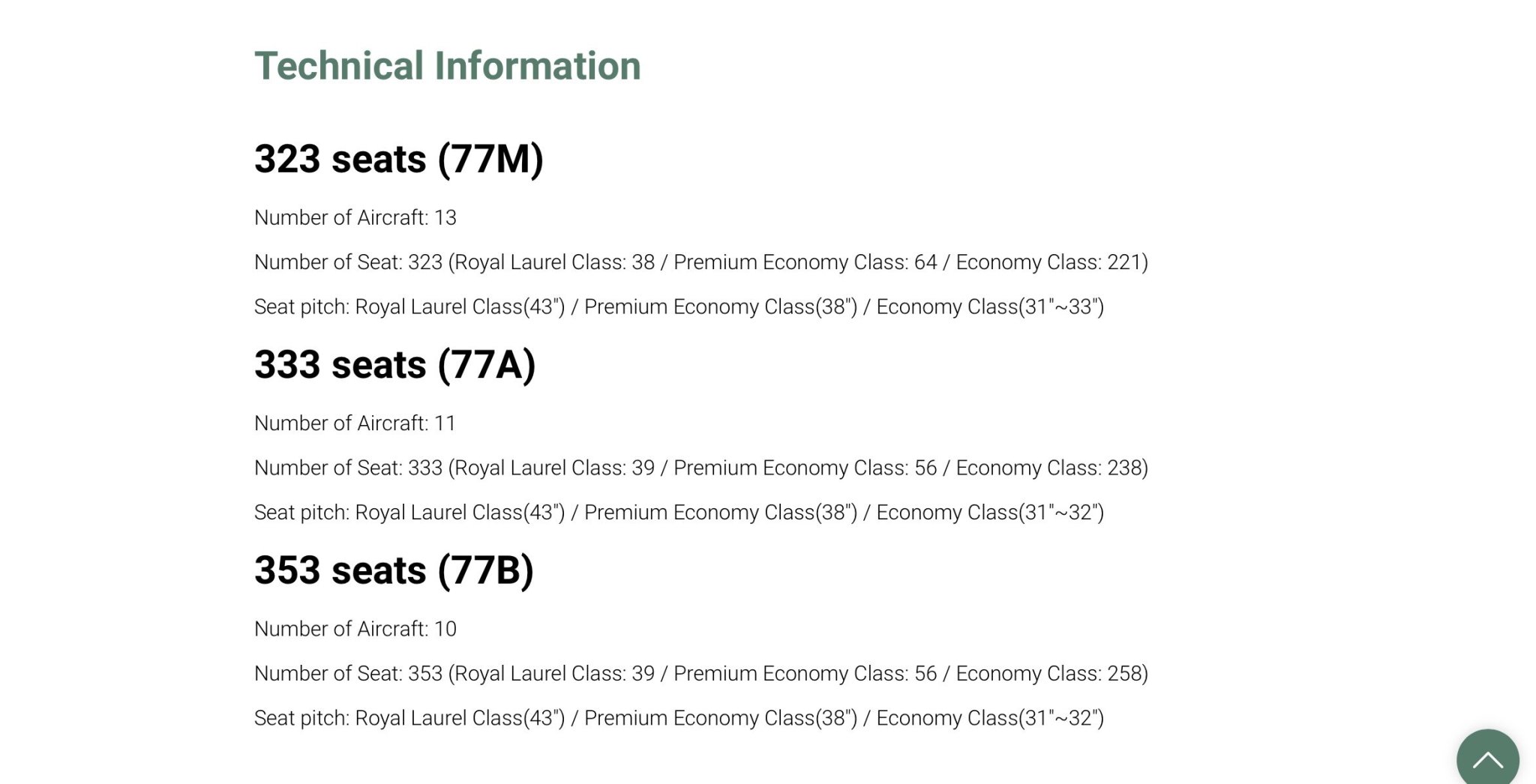Image resolution: width=1536 pixels, height=784 pixels.
Task: Click Royal Laurel Class: 38 text
Action: [x=555, y=262]
